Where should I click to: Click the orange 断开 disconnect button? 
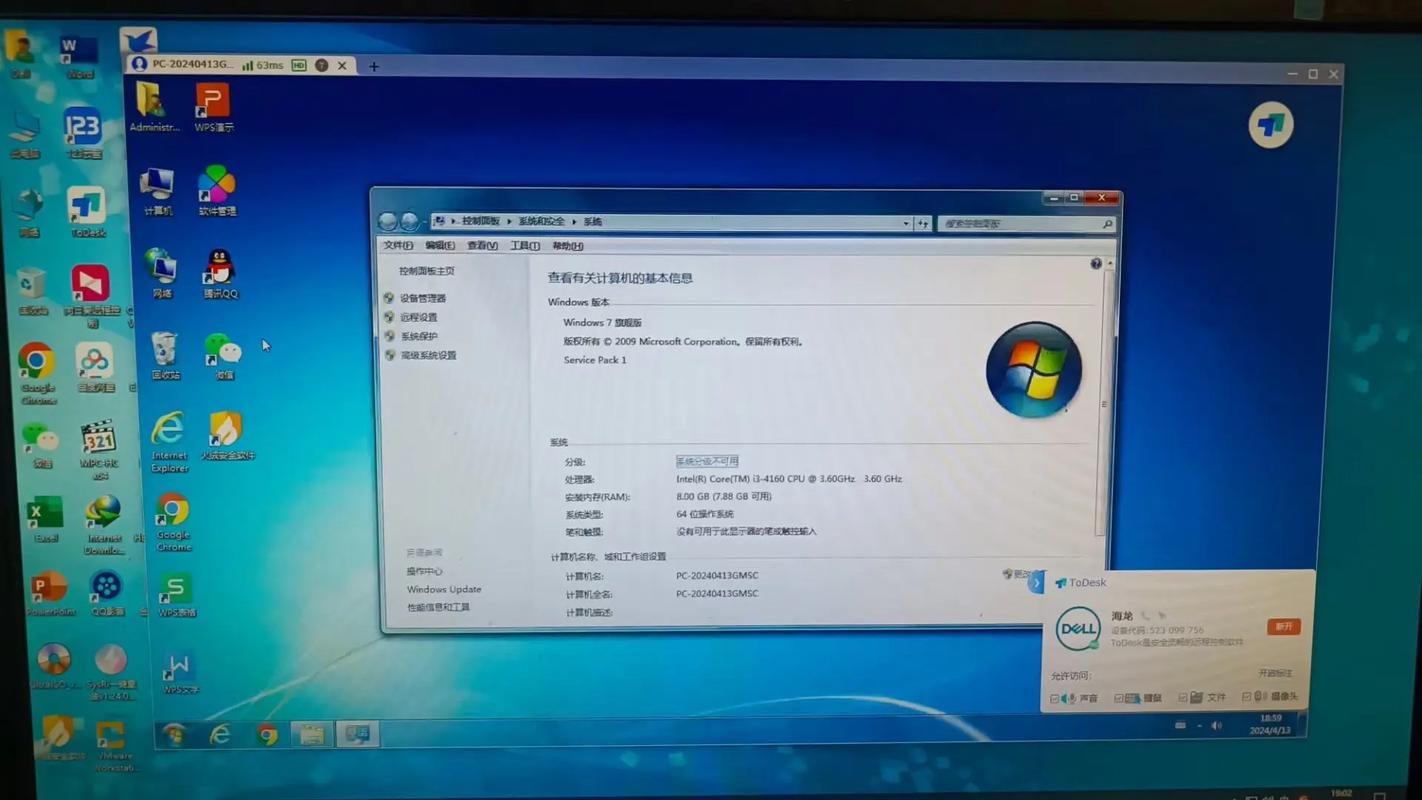point(1284,626)
